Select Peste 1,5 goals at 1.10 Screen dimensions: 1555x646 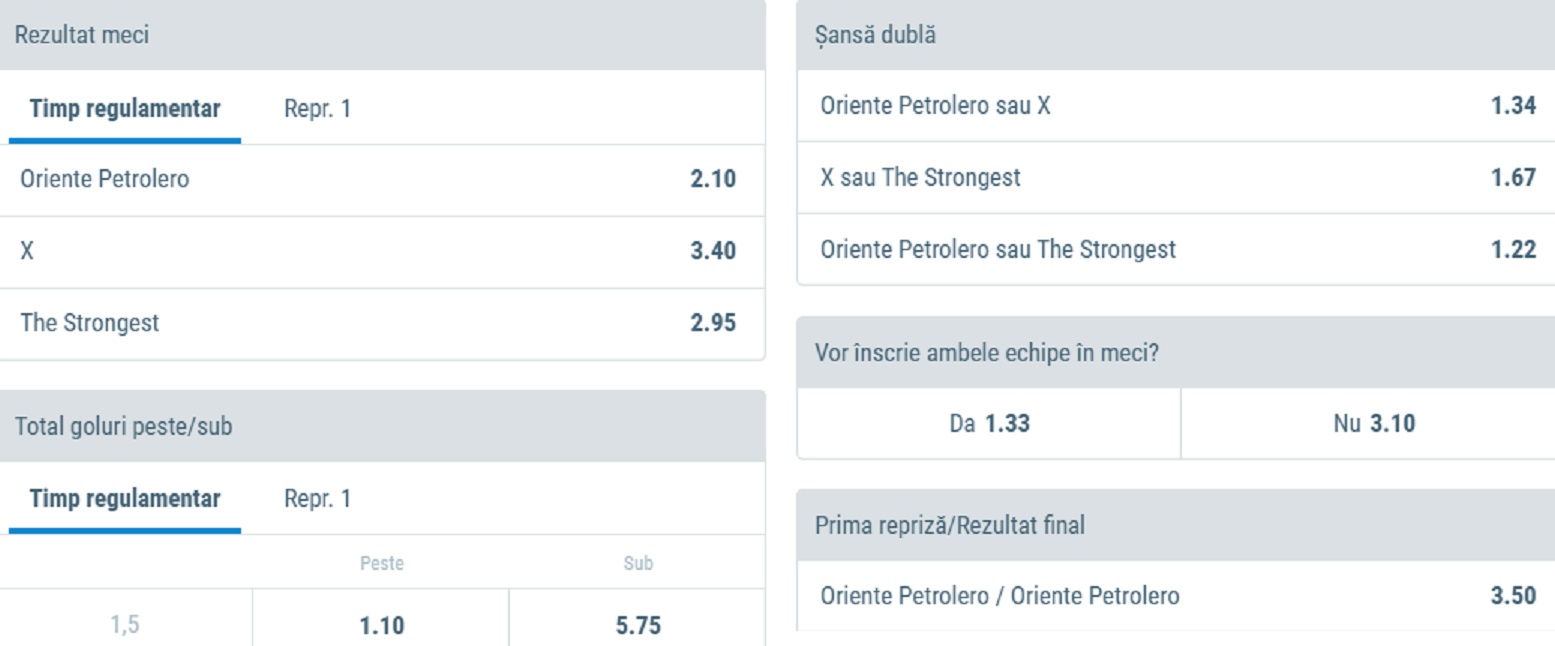pos(381,625)
